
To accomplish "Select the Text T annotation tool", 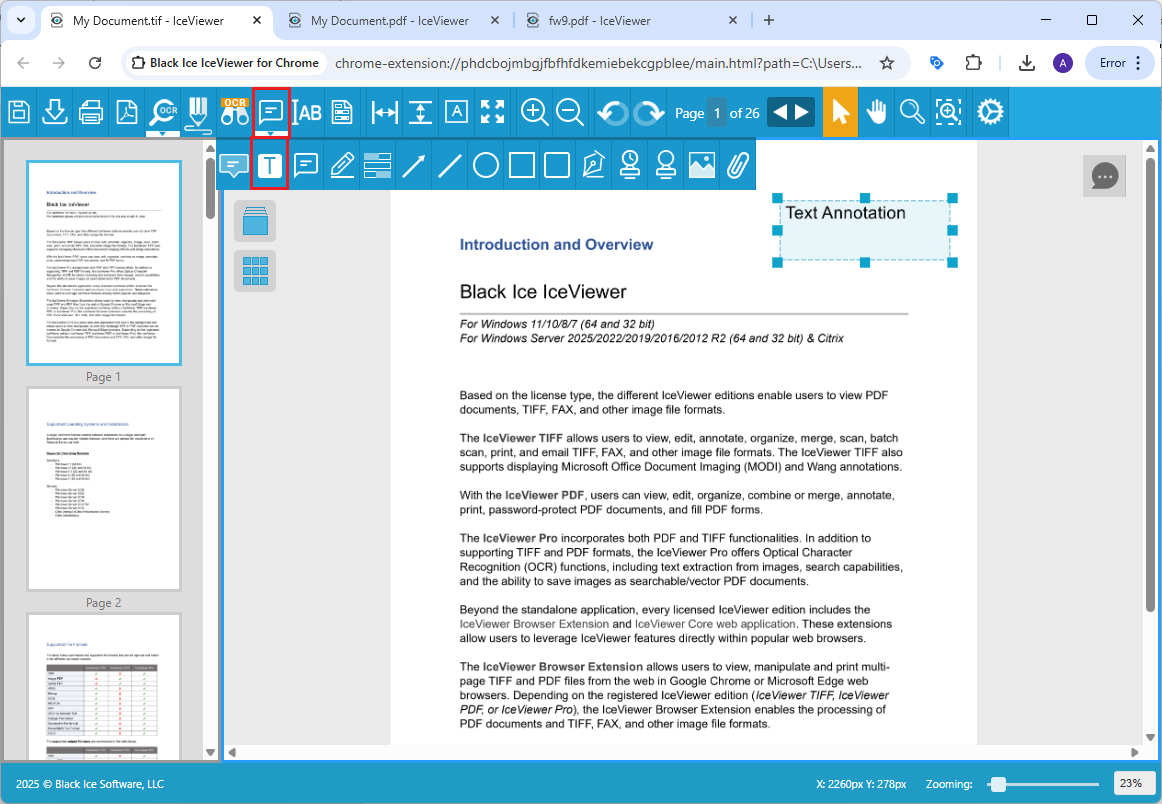I will click(x=270, y=165).
